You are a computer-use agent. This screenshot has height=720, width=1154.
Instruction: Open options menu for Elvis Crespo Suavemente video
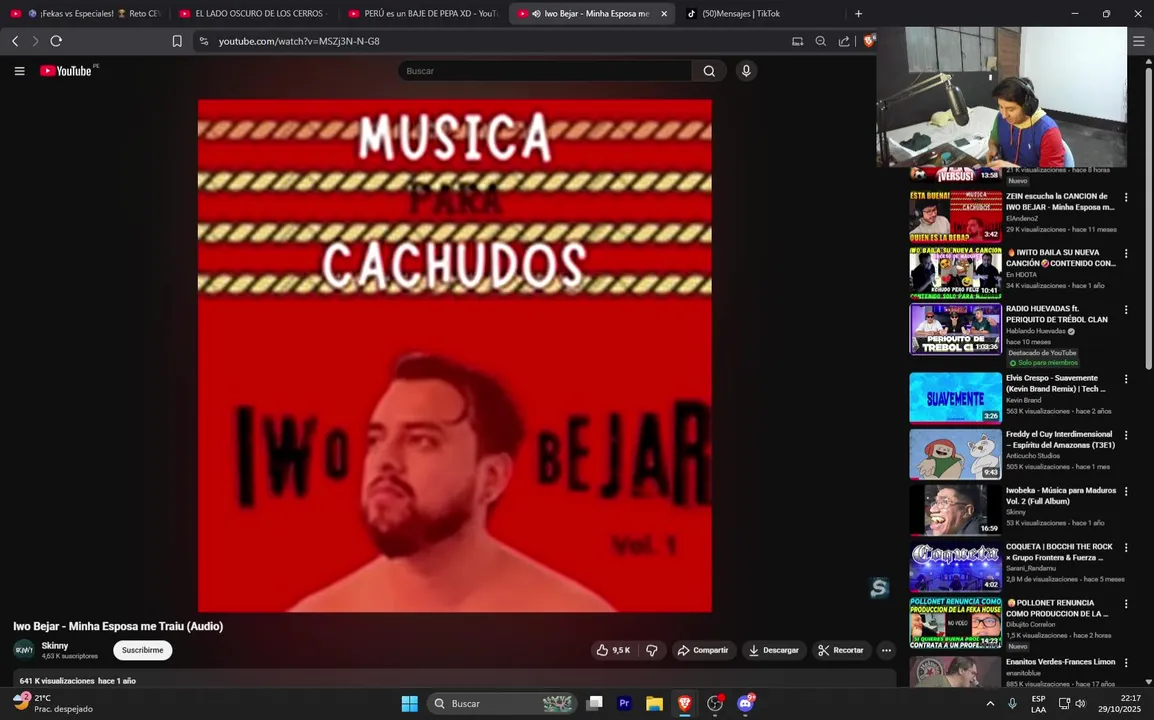click(x=1125, y=379)
